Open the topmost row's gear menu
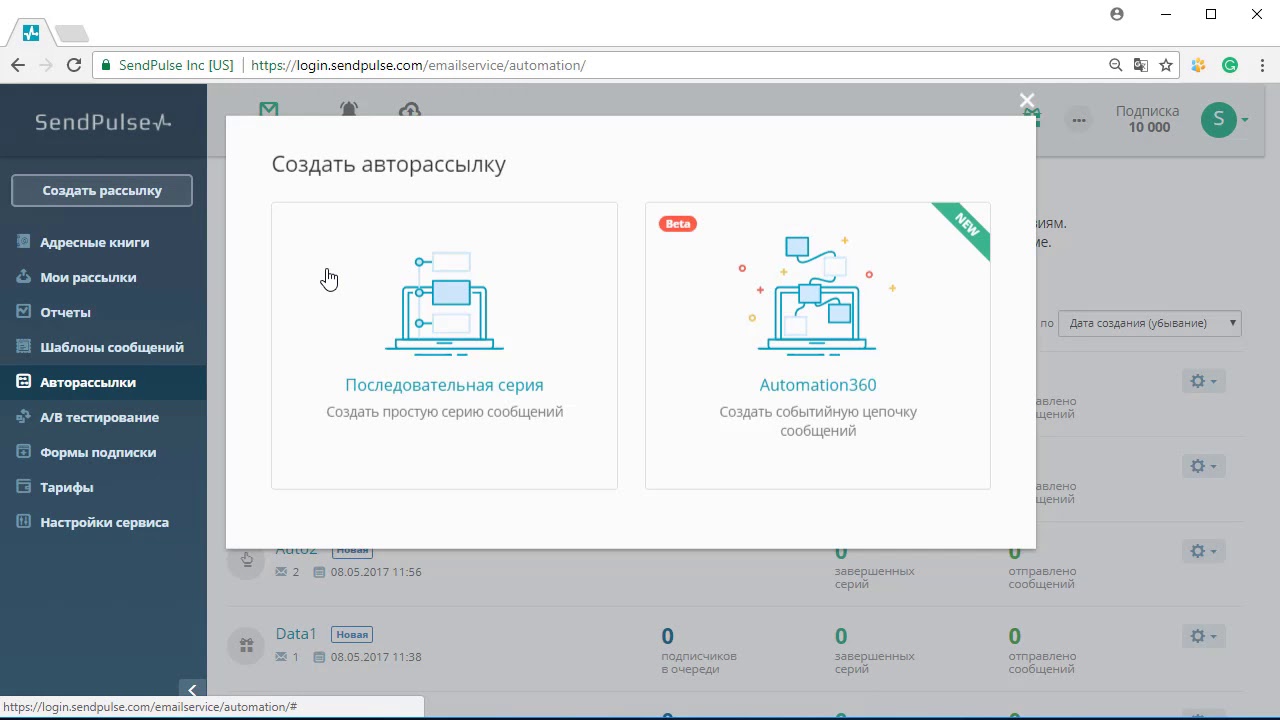This screenshot has height=720, width=1280. click(x=1203, y=381)
